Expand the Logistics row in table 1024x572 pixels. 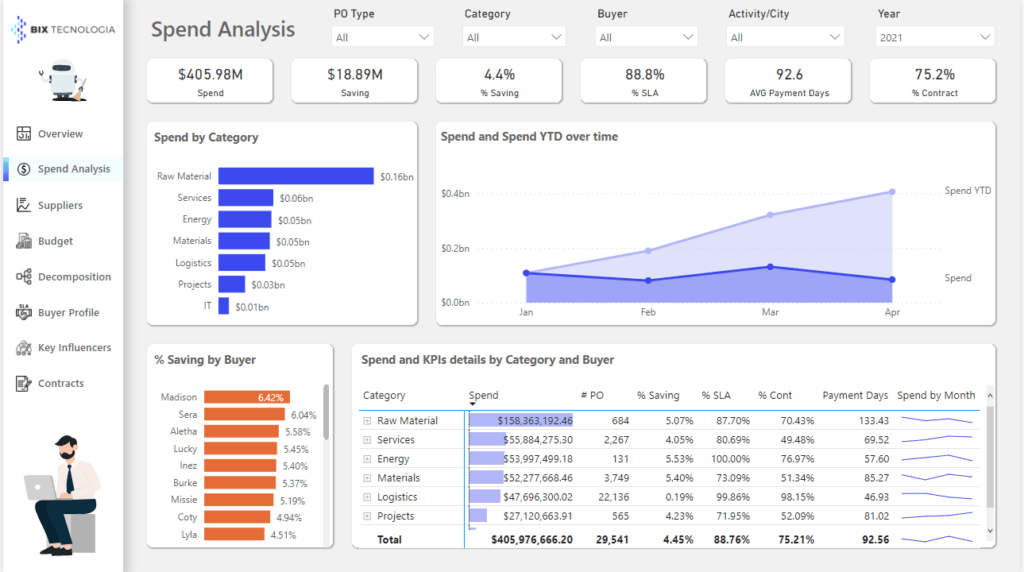click(x=367, y=497)
